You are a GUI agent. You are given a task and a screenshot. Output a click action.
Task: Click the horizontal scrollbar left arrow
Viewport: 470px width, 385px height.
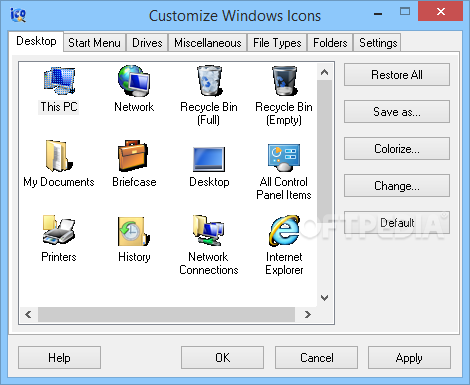coord(28,314)
